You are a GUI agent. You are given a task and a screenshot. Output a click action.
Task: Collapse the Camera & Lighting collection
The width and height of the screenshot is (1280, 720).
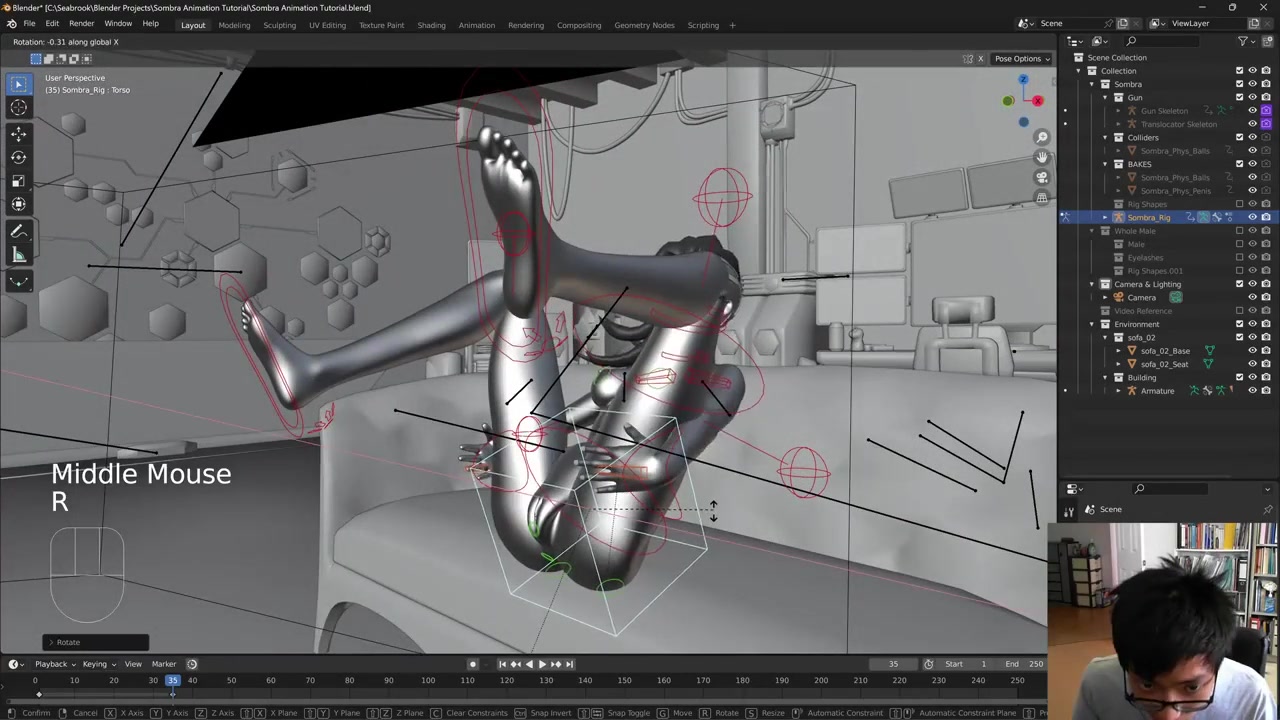point(1092,284)
